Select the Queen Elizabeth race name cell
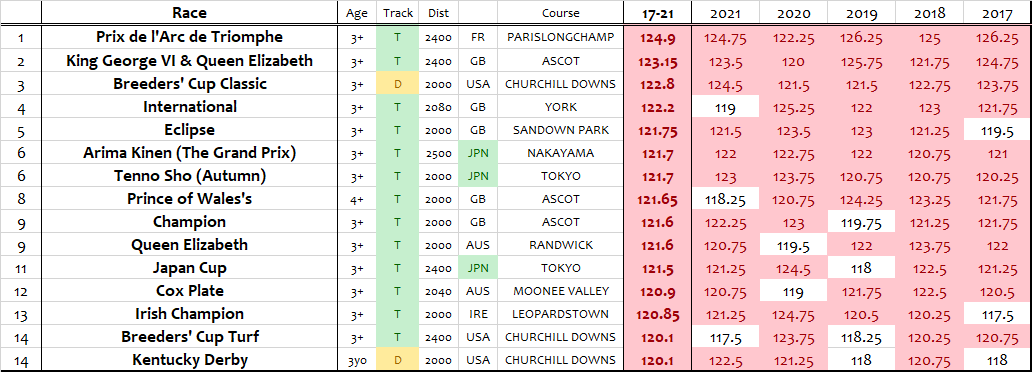Viewport: 1032px width, 372px height. [x=190, y=245]
